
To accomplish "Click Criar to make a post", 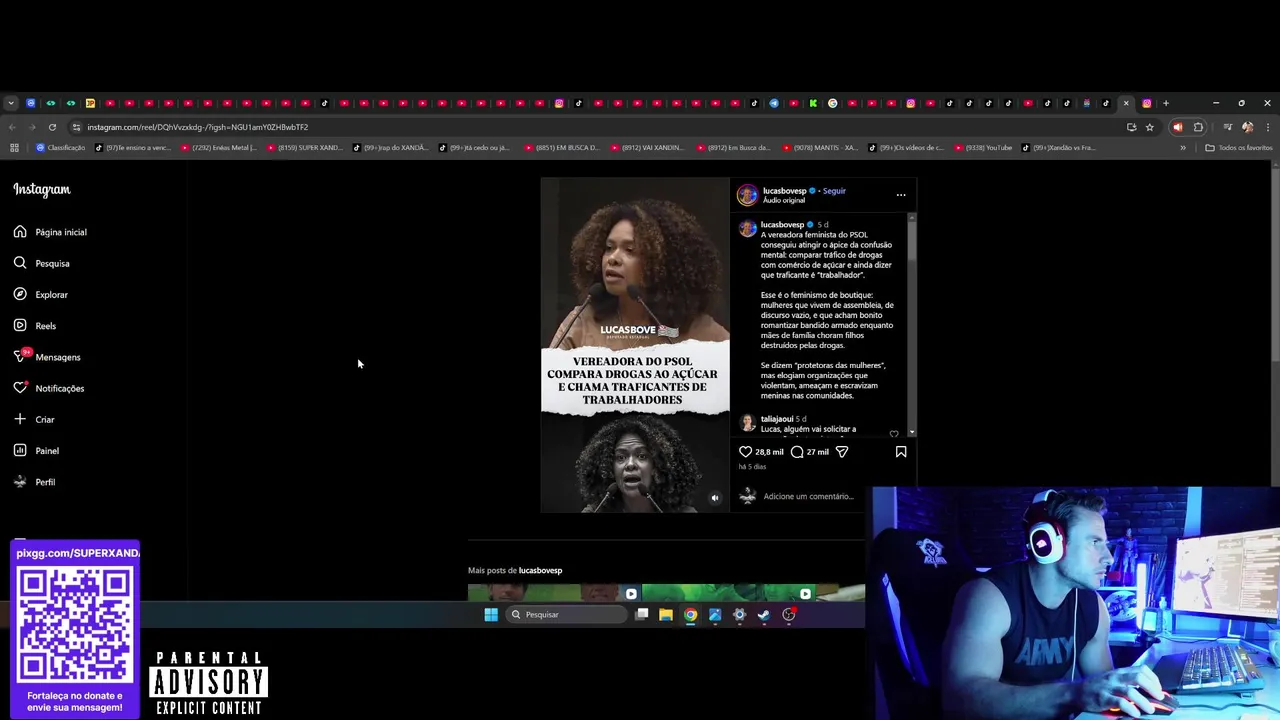I will pyautogui.click(x=34, y=419).
